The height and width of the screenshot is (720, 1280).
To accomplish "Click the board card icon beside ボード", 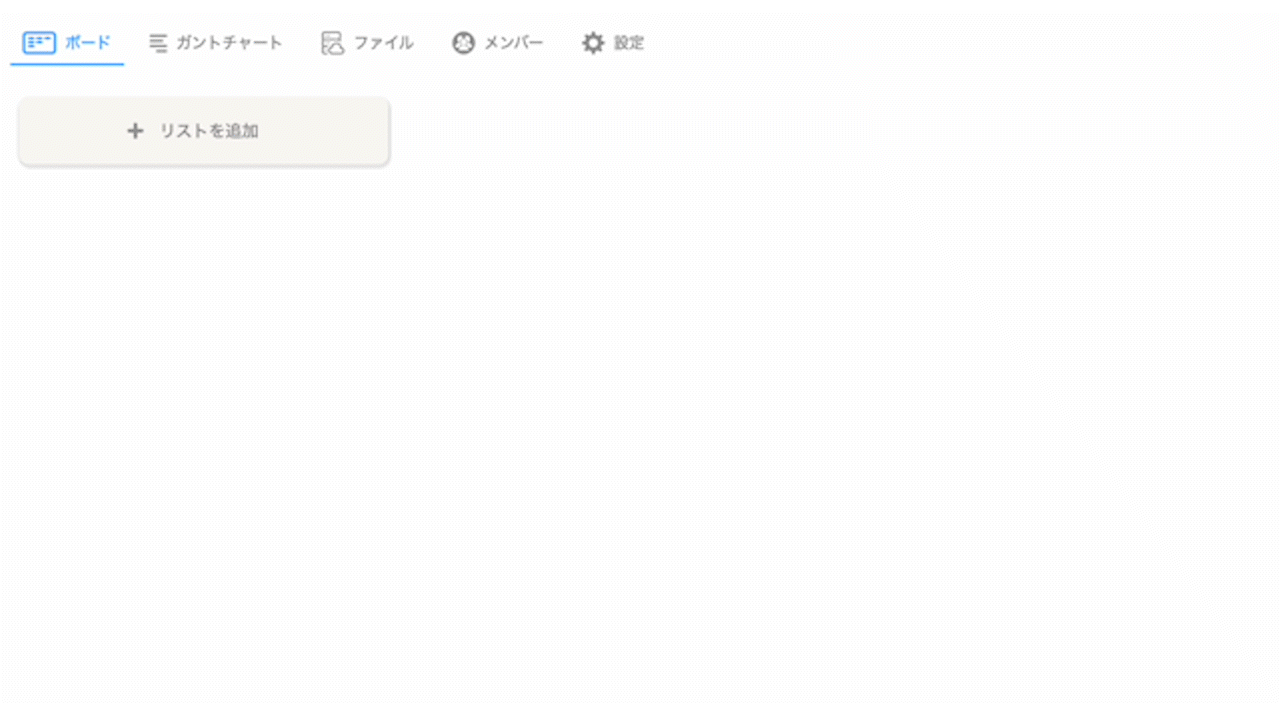I will tap(39, 43).
